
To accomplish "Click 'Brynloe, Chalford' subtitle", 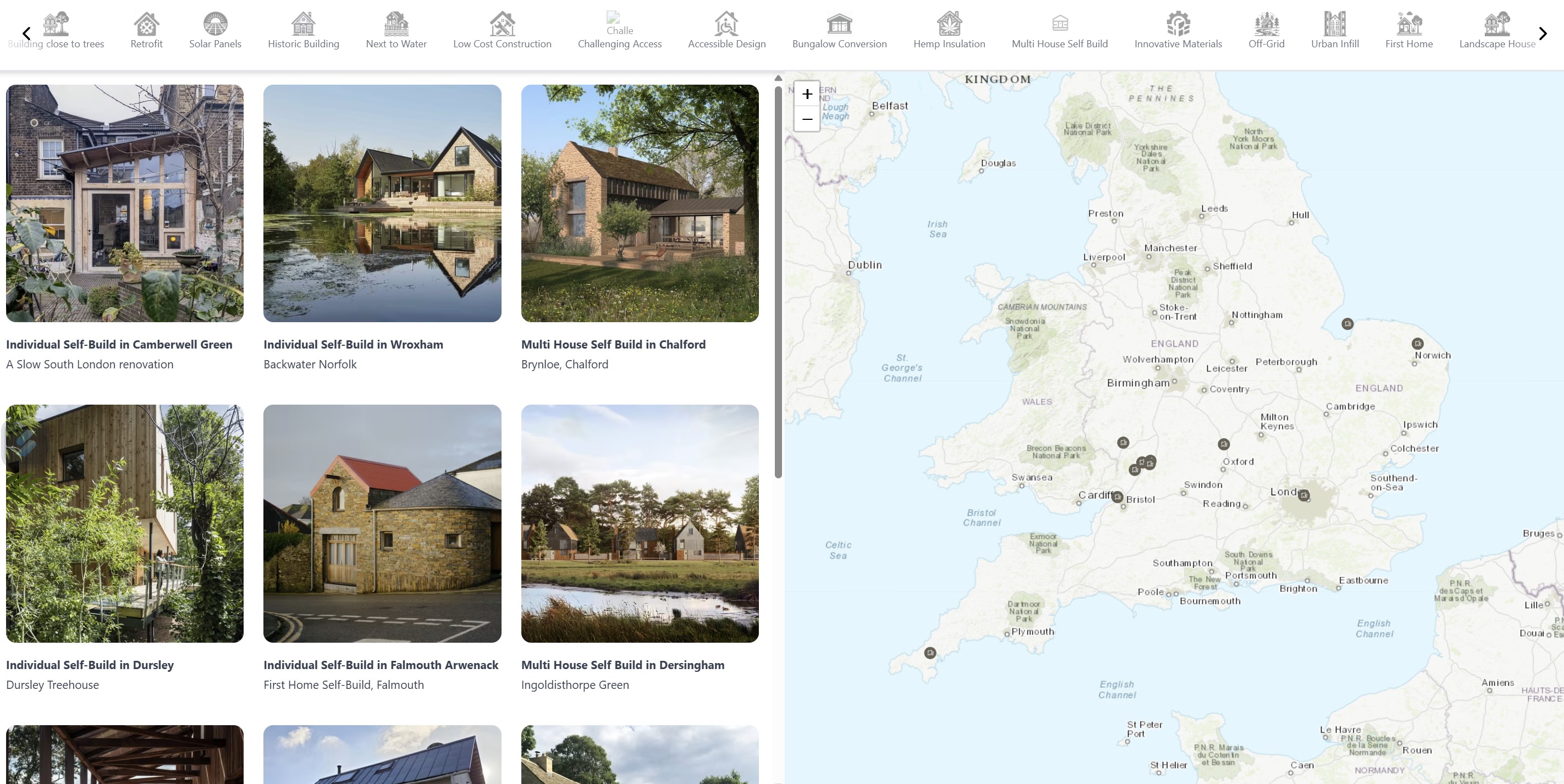I will (565, 364).
